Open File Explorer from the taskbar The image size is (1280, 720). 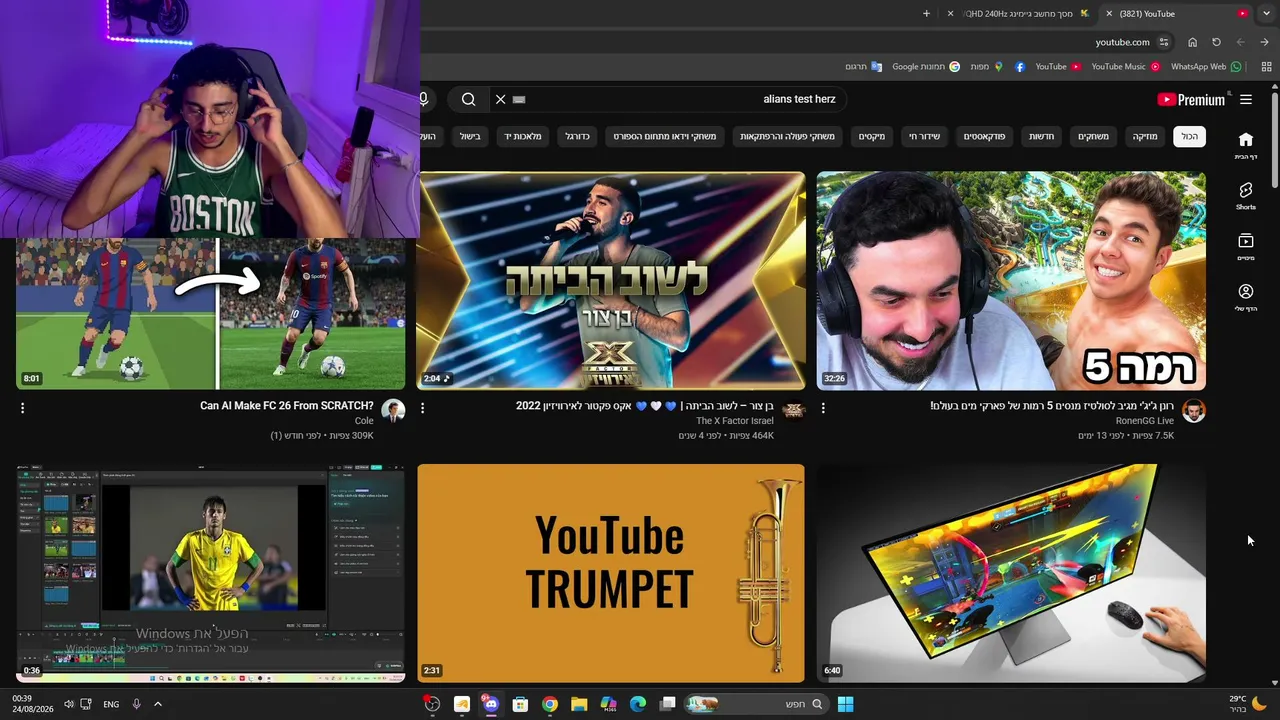click(579, 704)
